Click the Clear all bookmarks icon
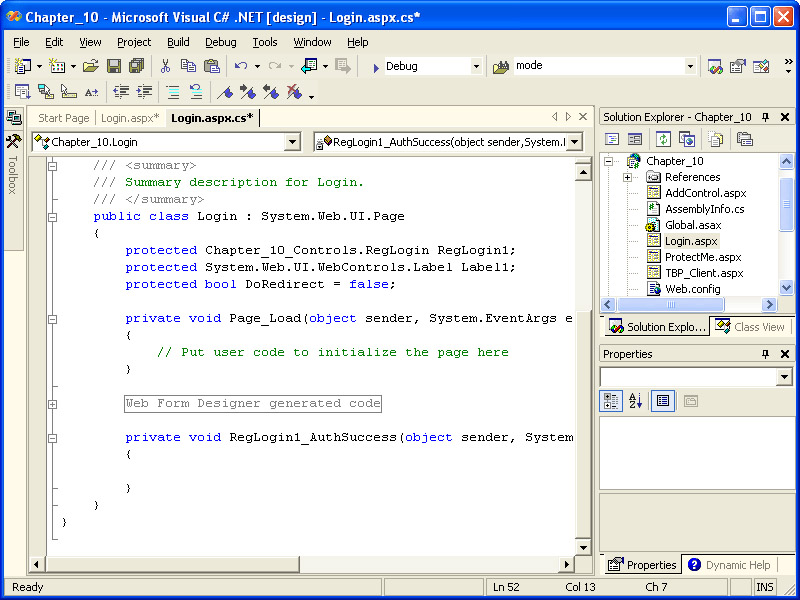This screenshot has width=800, height=600. 295,92
